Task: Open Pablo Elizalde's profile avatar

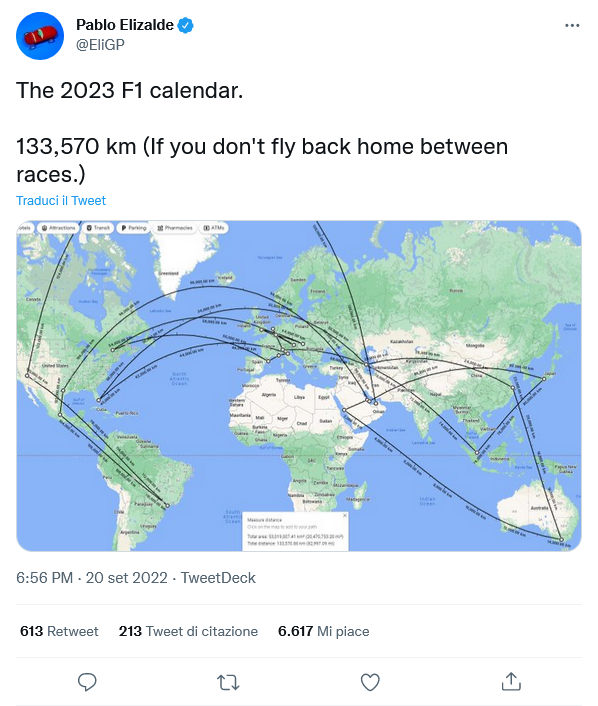Action: tap(40, 36)
